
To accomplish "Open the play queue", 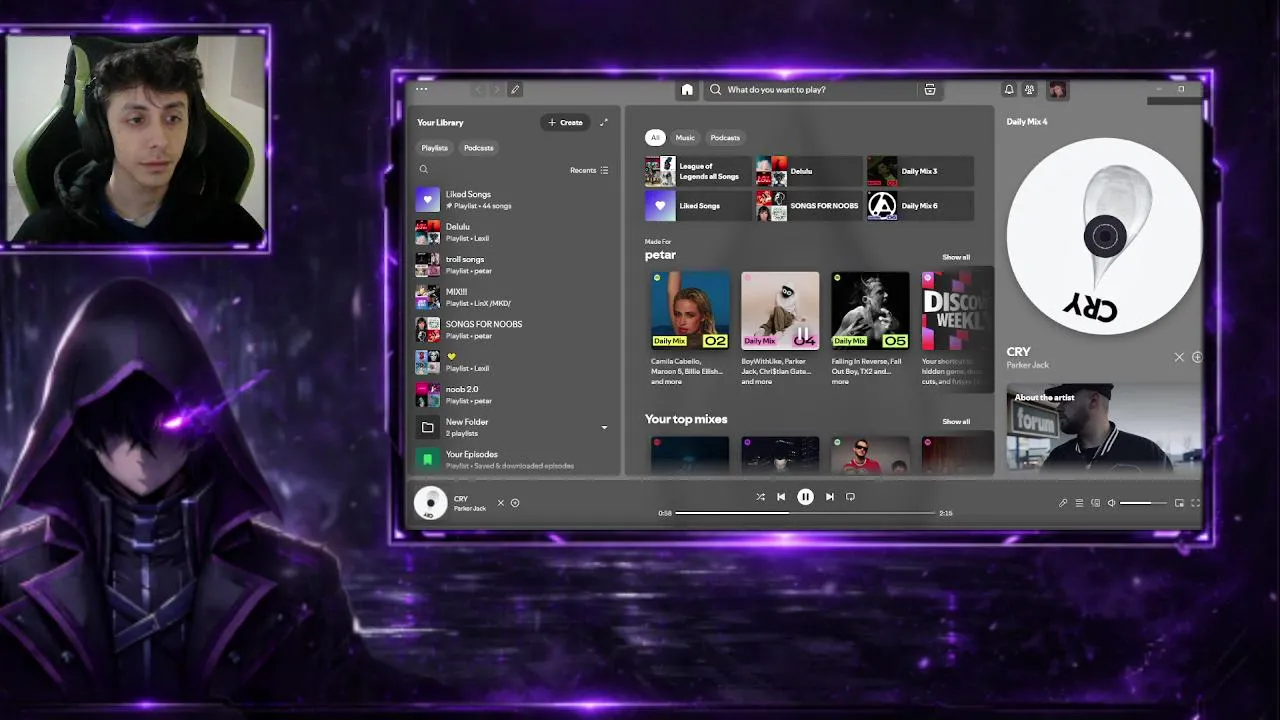I will 1079,503.
